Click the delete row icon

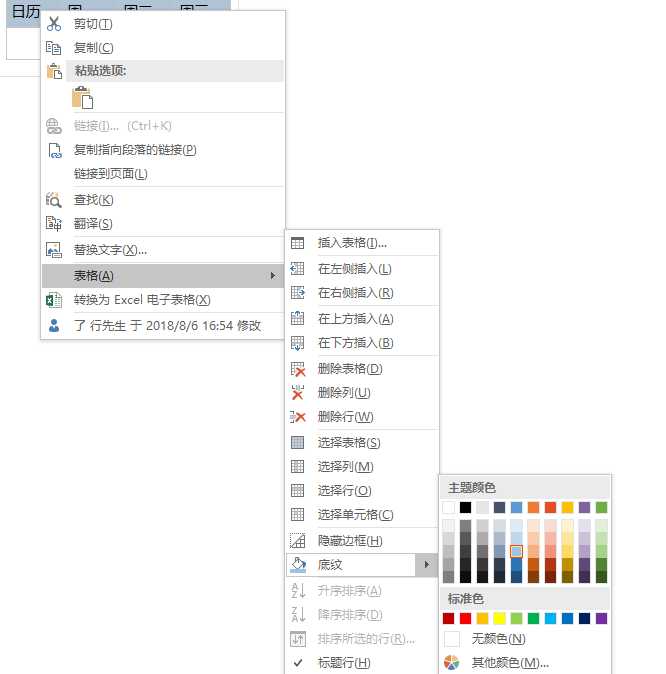298,417
